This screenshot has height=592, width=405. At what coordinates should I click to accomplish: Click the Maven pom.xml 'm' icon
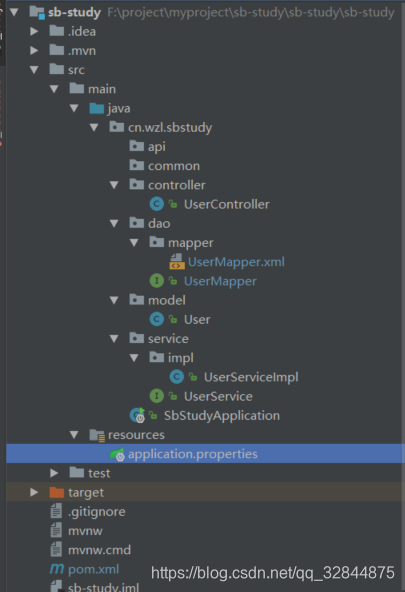[x=57, y=569]
